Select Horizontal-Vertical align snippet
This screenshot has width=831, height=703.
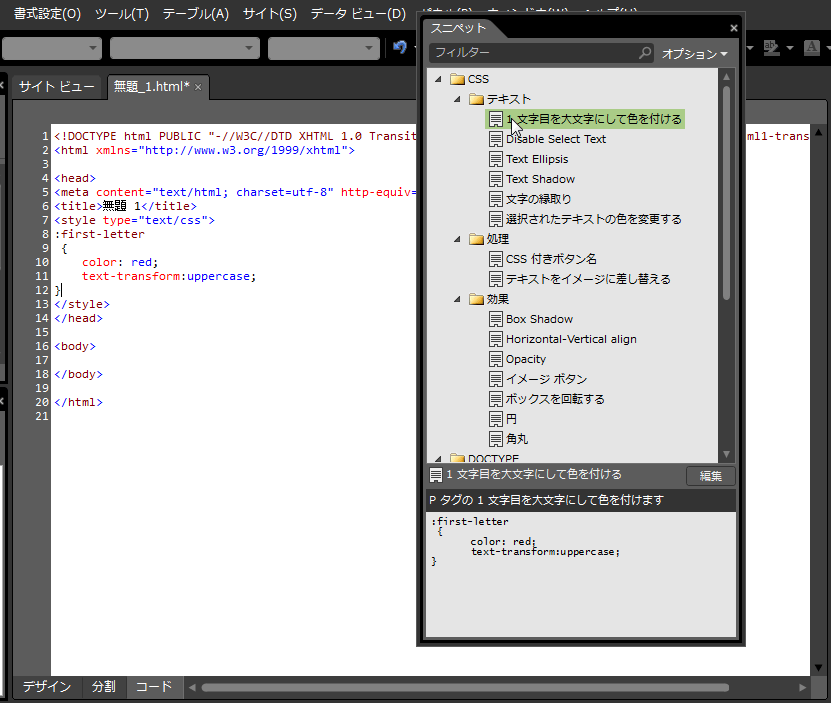pyautogui.click(x=570, y=339)
